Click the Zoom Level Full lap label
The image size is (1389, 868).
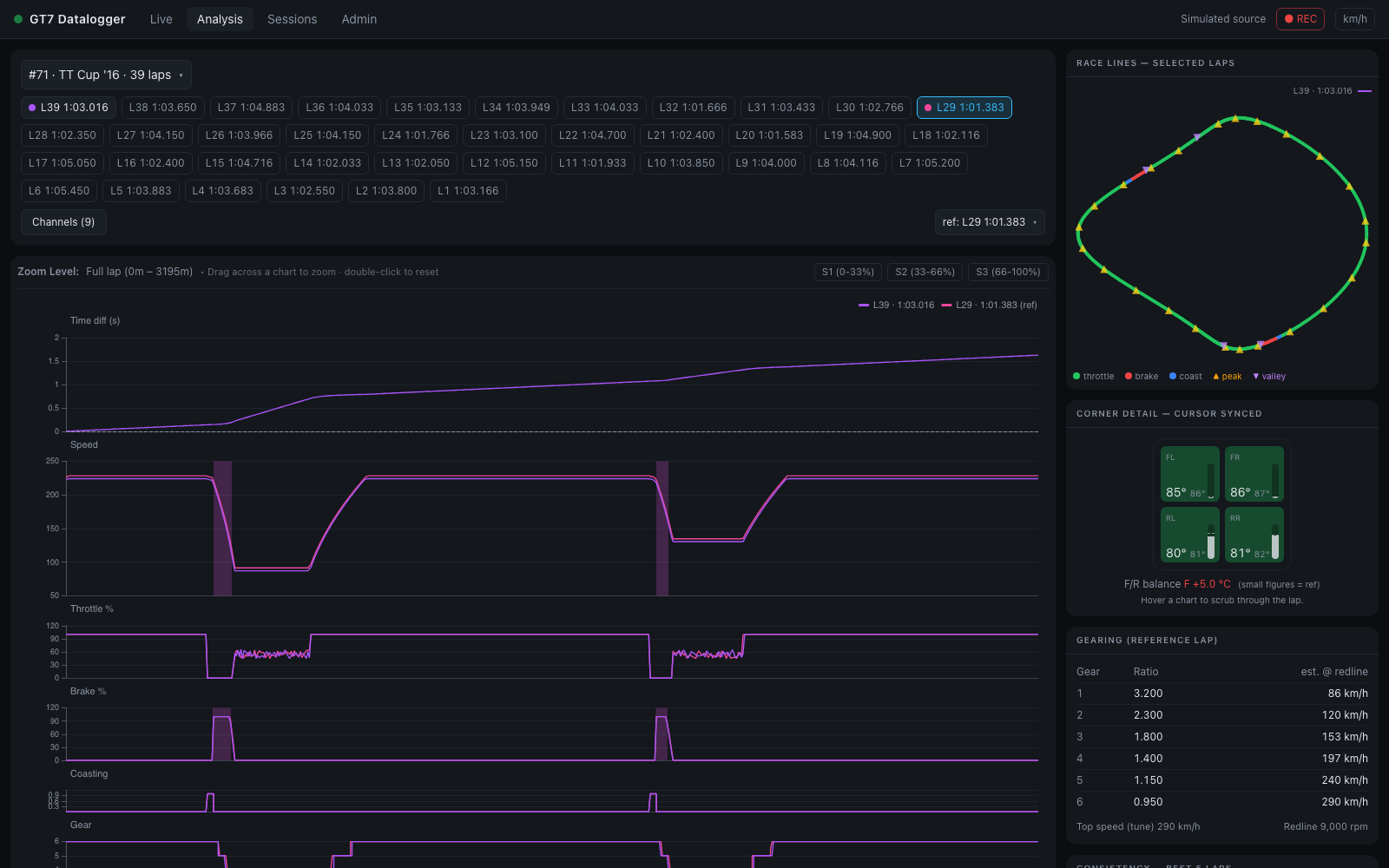coord(105,272)
